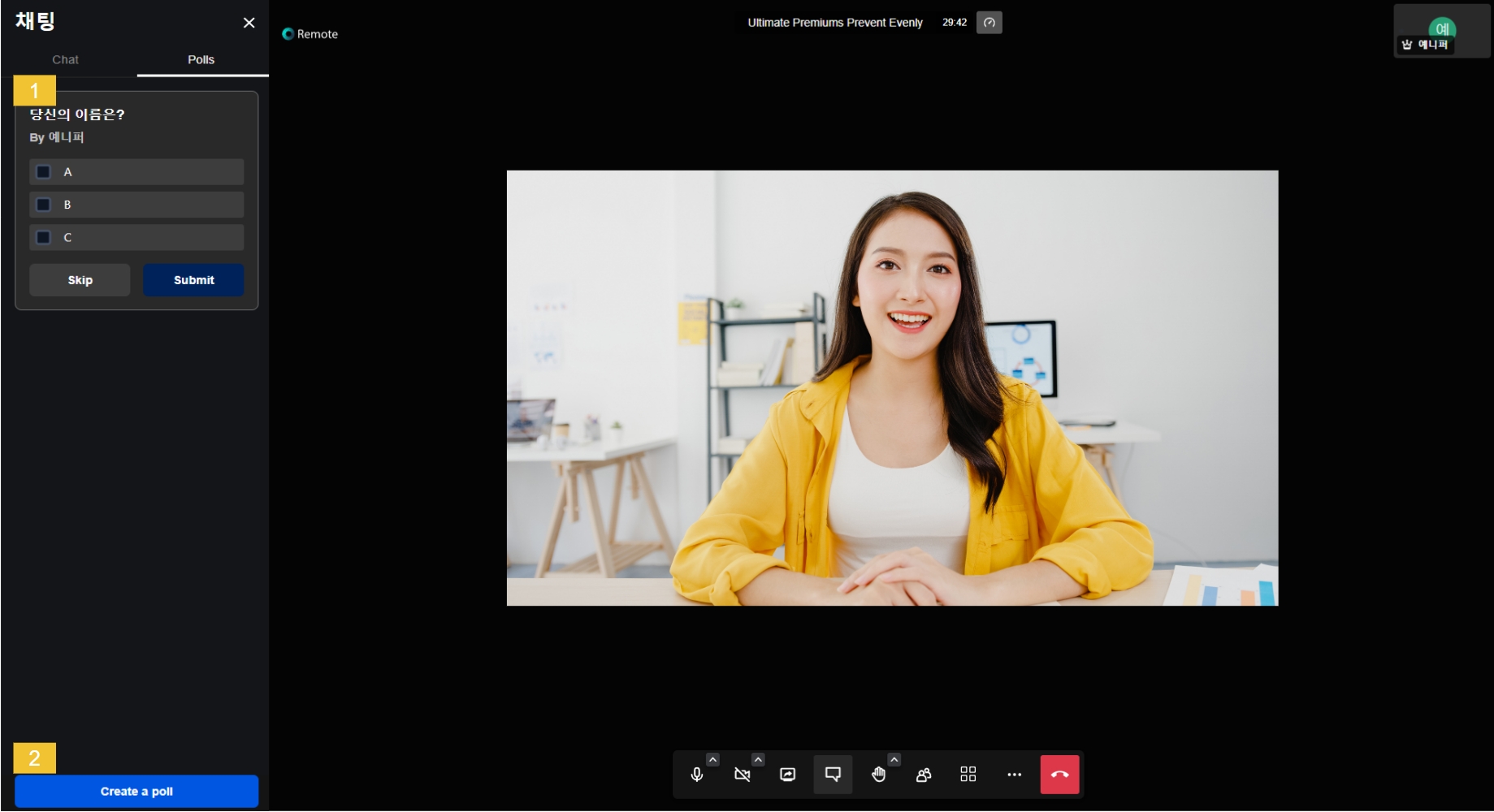Check poll option B
Image resolution: width=1494 pixels, height=812 pixels.
tap(44, 205)
